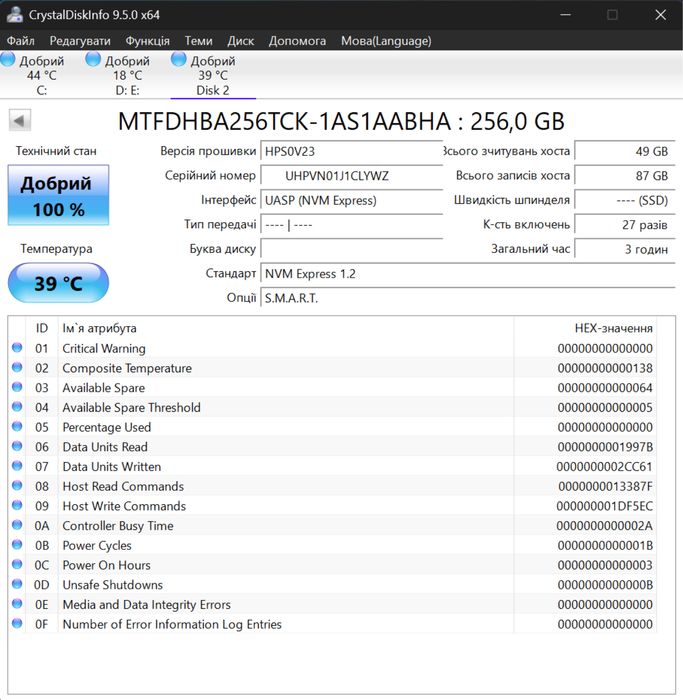Click the serial number field UHPVN01J1CLYWZ
This screenshot has height=700, width=683.
coord(351,176)
